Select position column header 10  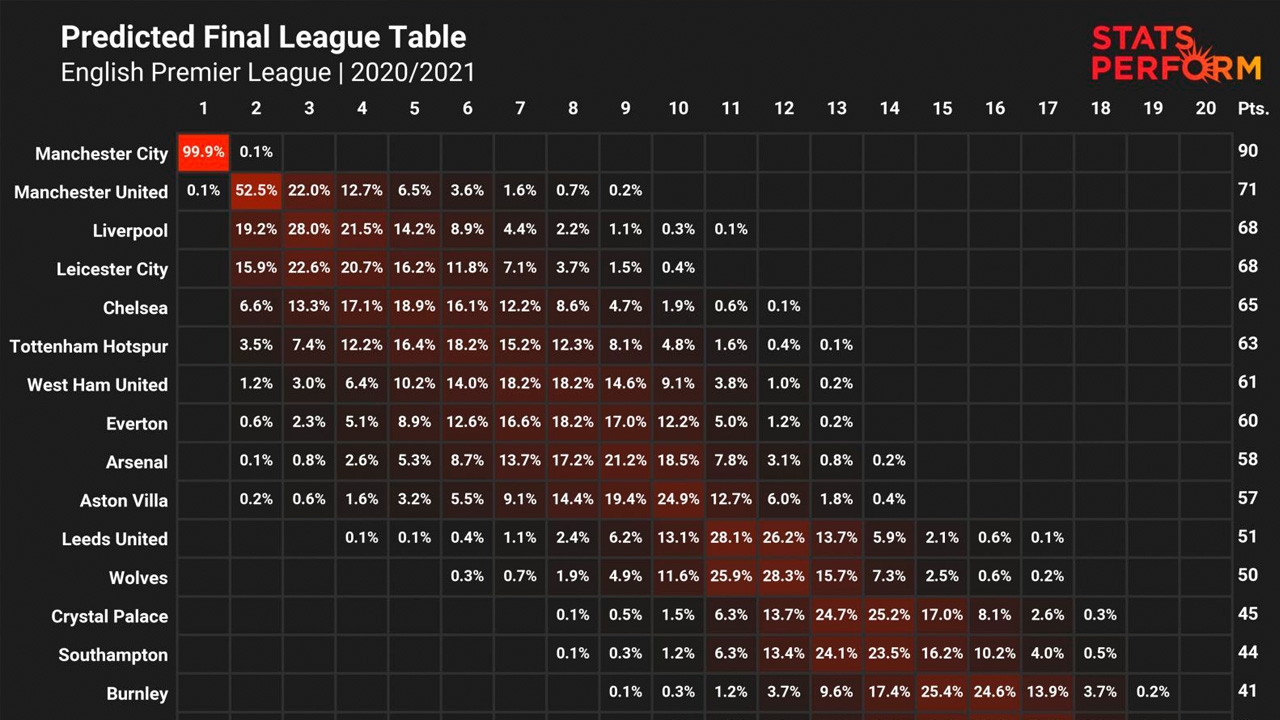click(x=678, y=108)
